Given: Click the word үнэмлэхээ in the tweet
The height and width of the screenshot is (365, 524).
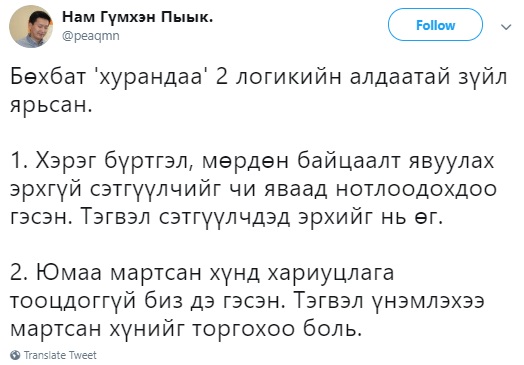Looking at the screenshot, I should [427, 301].
